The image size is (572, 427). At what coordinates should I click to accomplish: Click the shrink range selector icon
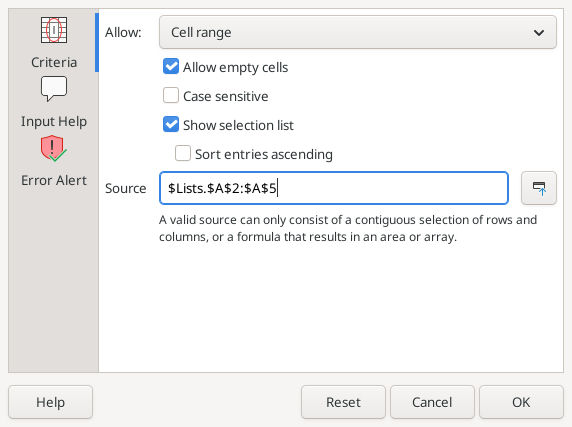tap(539, 188)
